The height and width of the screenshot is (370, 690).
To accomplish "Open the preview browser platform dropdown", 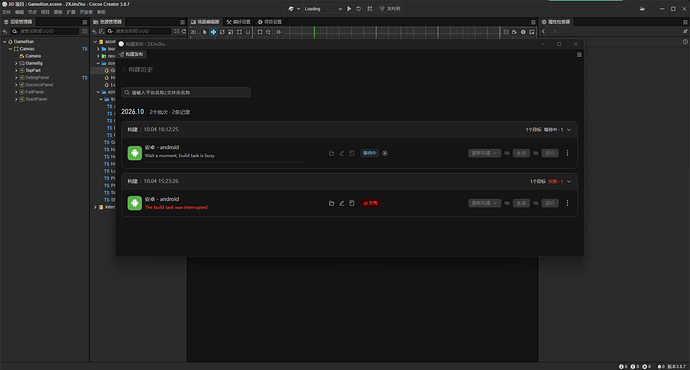I will click(294, 9).
